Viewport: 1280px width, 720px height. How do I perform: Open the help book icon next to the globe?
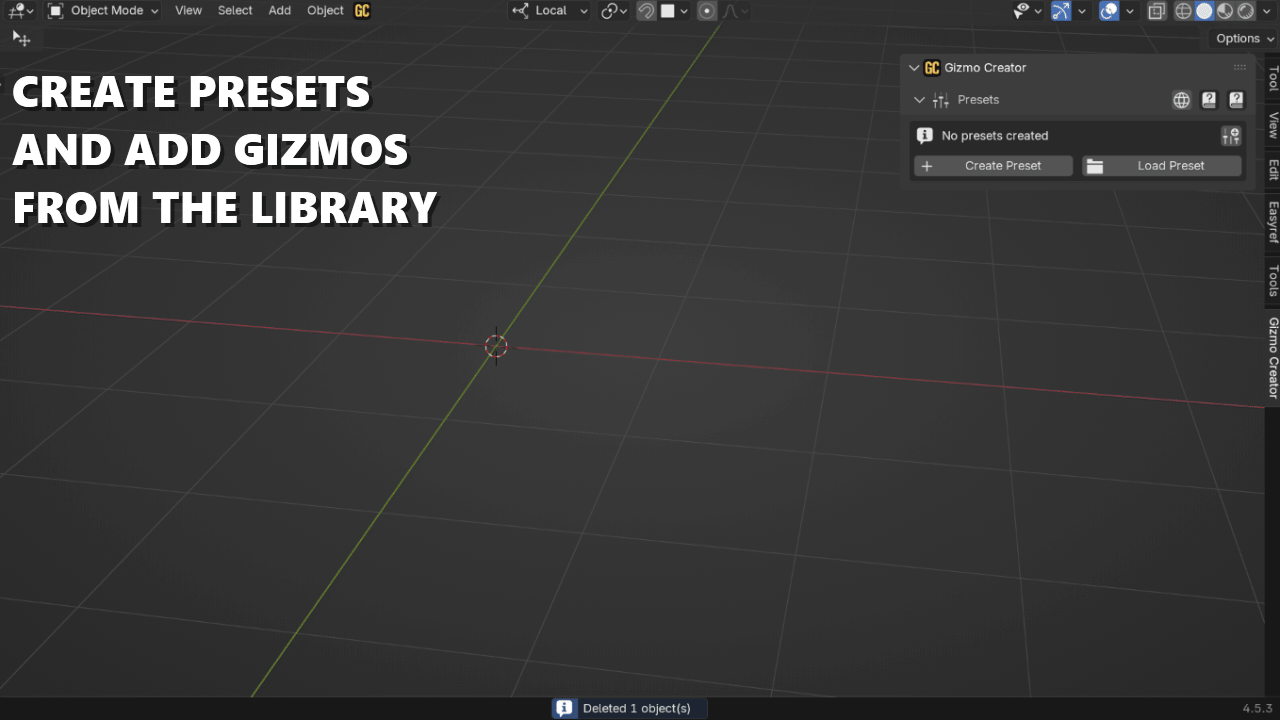(1209, 100)
